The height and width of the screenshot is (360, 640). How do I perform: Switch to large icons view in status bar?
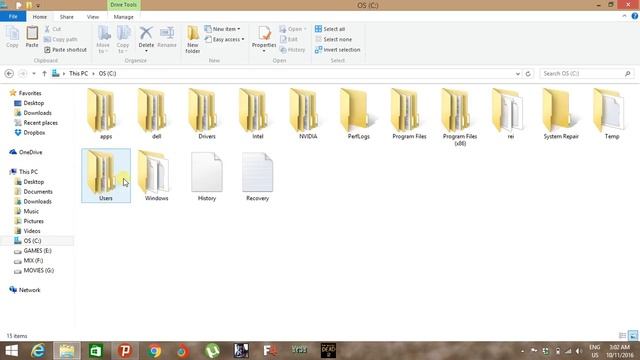[633, 336]
